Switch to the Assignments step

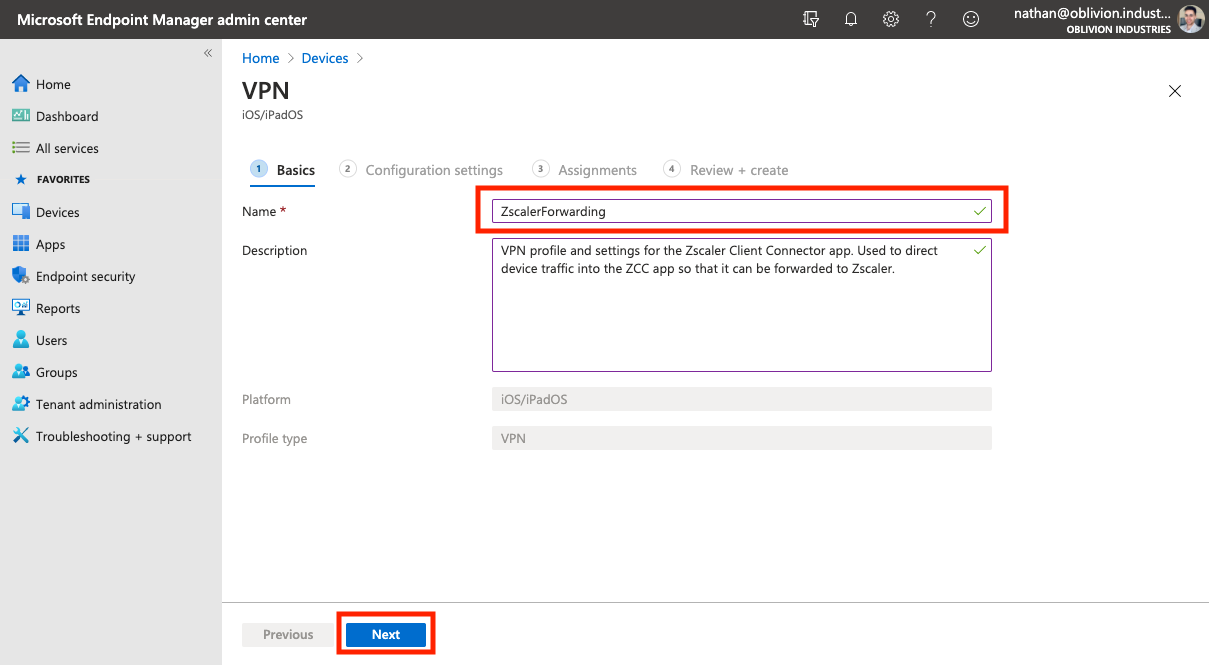pos(596,170)
